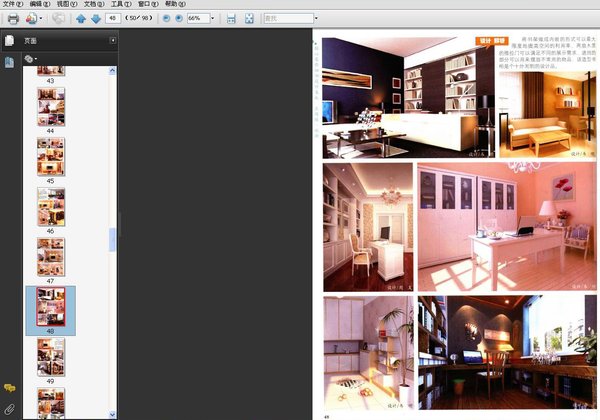Open the 文档 (Document) menu
The height and width of the screenshot is (420, 600).
click(94, 4)
